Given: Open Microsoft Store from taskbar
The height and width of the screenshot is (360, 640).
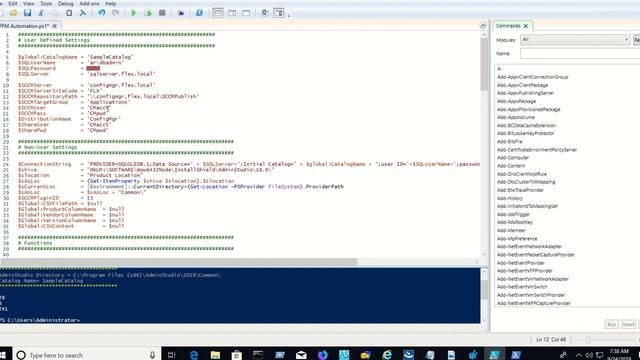Looking at the screenshot, I should (x=236, y=355).
